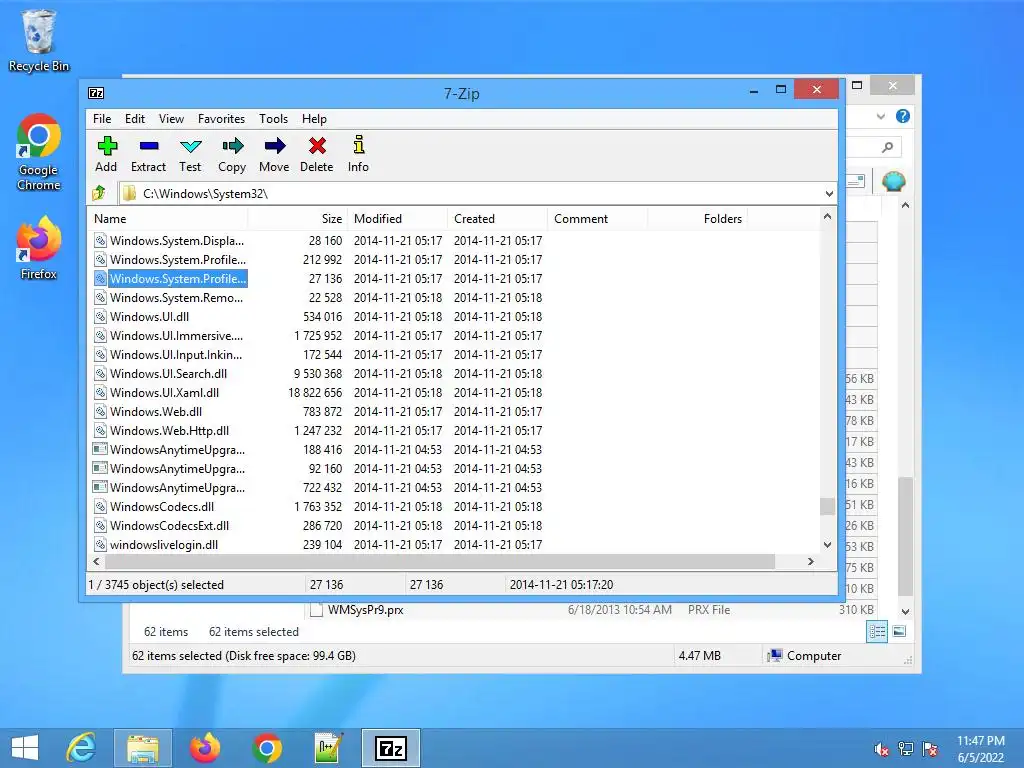The height and width of the screenshot is (768, 1024).
Task: Click the scroll down arrow in file list
Action: click(827, 545)
